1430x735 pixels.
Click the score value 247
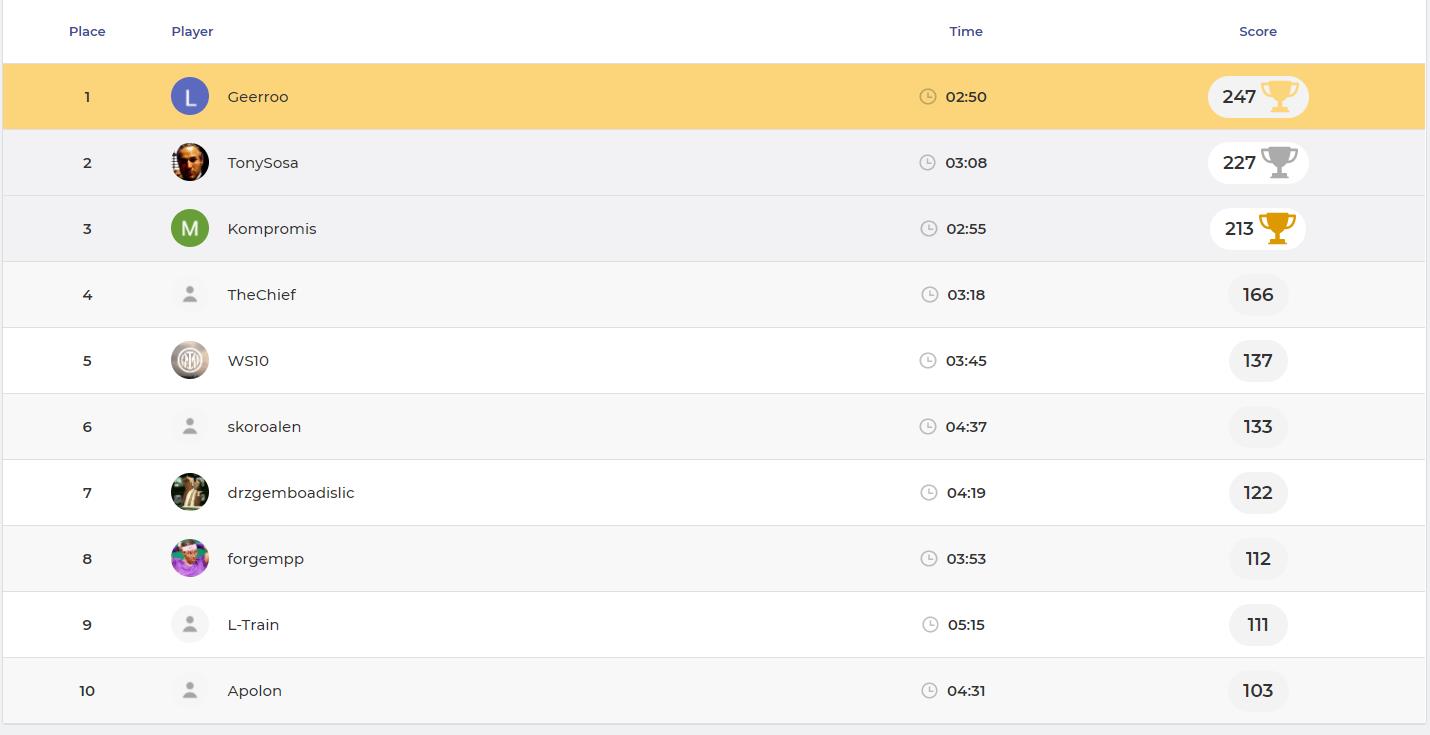pos(1239,97)
